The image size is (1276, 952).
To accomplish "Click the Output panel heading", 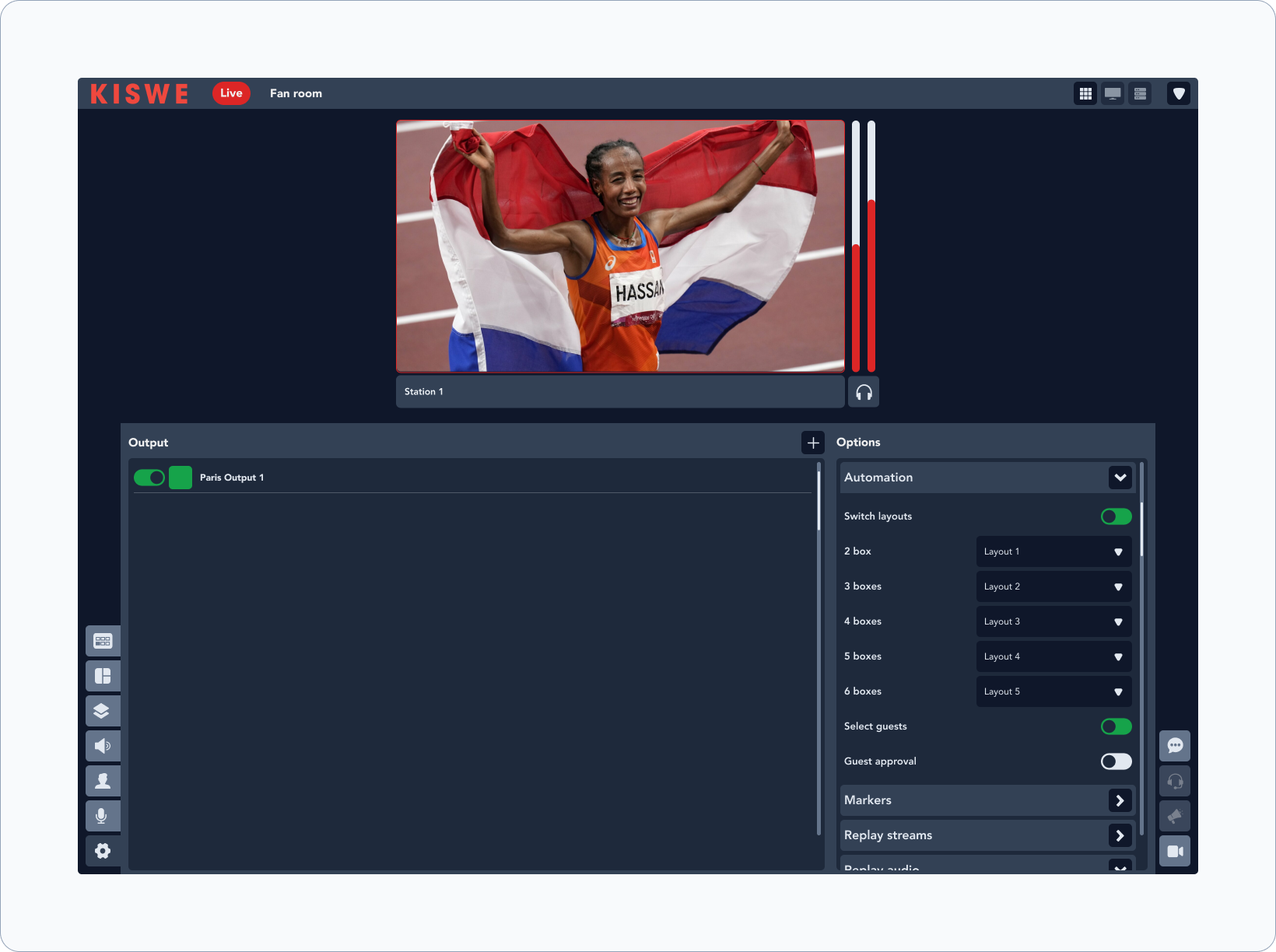I will coord(148,443).
